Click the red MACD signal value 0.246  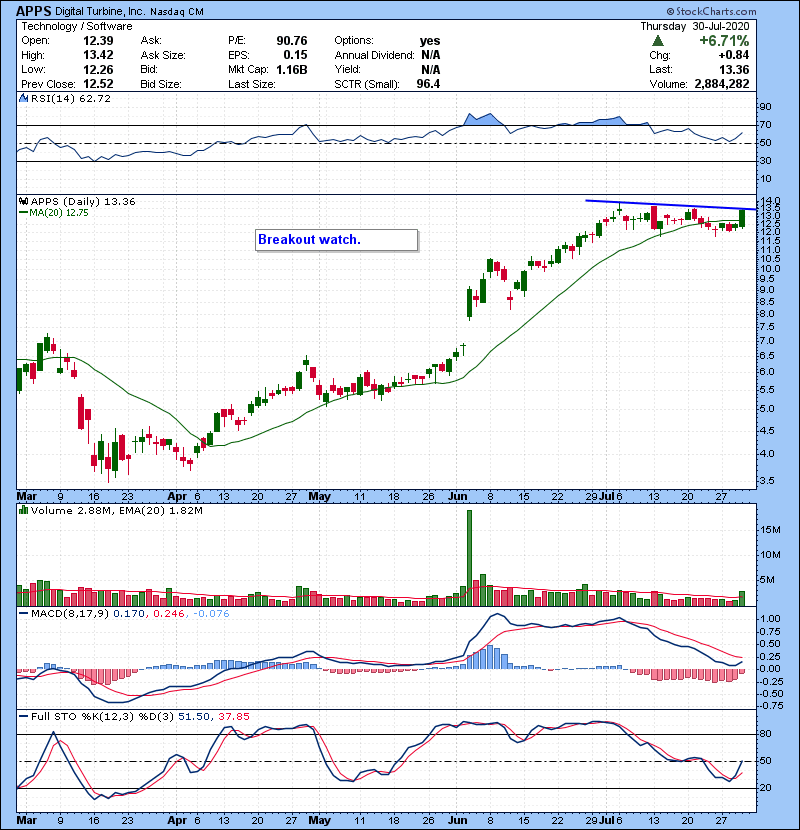pos(168,614)
